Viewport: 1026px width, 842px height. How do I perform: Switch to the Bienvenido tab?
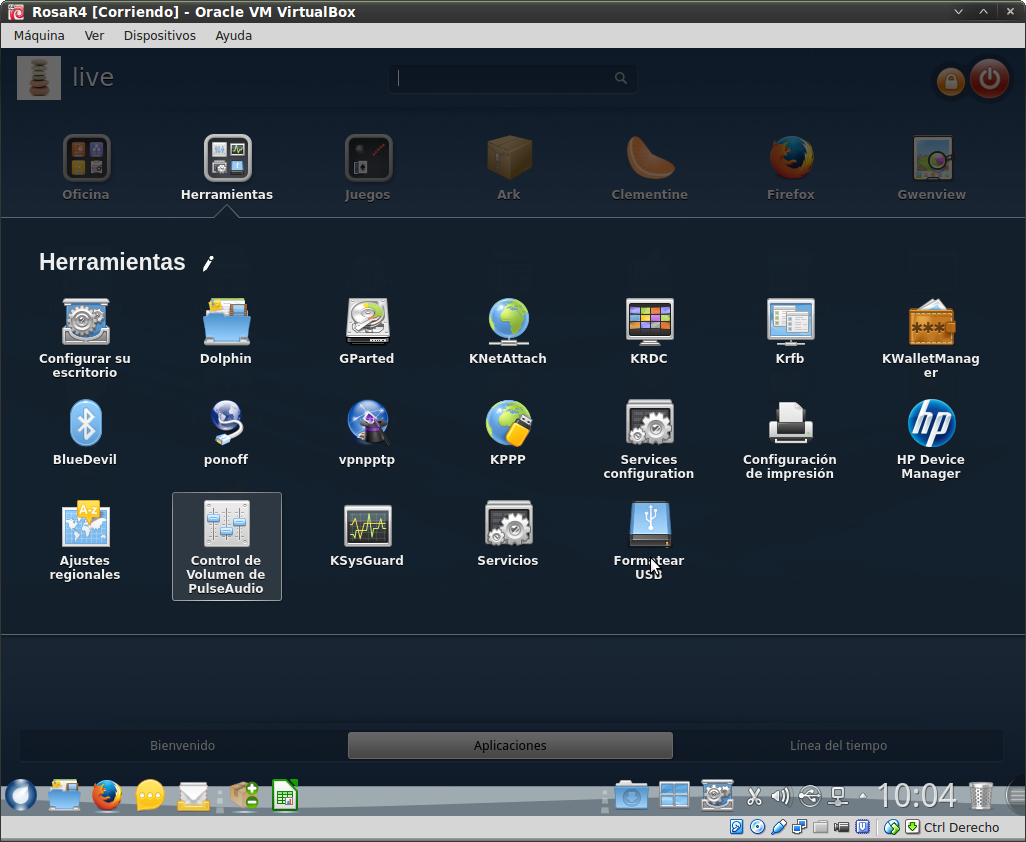[x=182, y=745]
